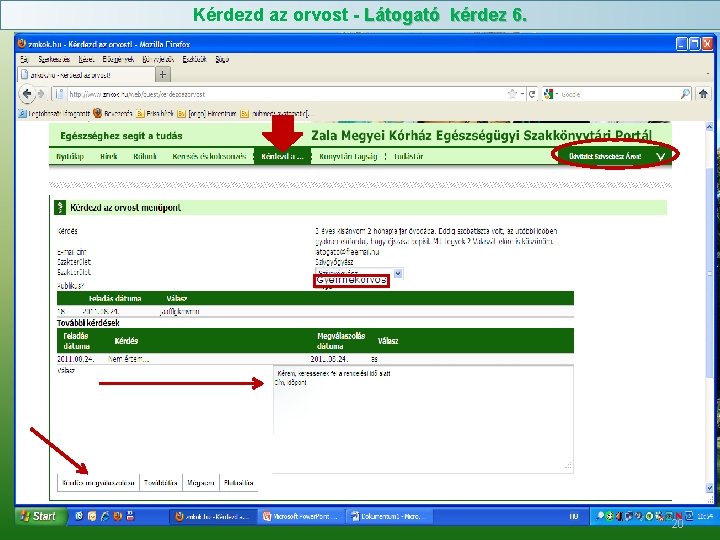This screenshot has width=720, height=540.
Task: Click the Kérdés megválaszolása button
Action: pyautogui.click(x=98, y=483)
